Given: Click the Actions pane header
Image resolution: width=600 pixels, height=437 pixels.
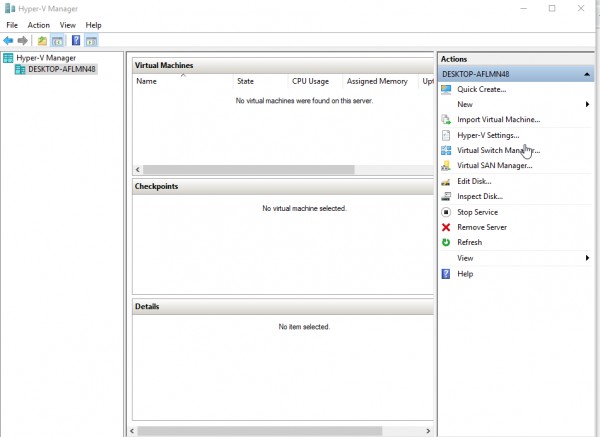Looking at the screenshot, I should [x=515, y=59].
